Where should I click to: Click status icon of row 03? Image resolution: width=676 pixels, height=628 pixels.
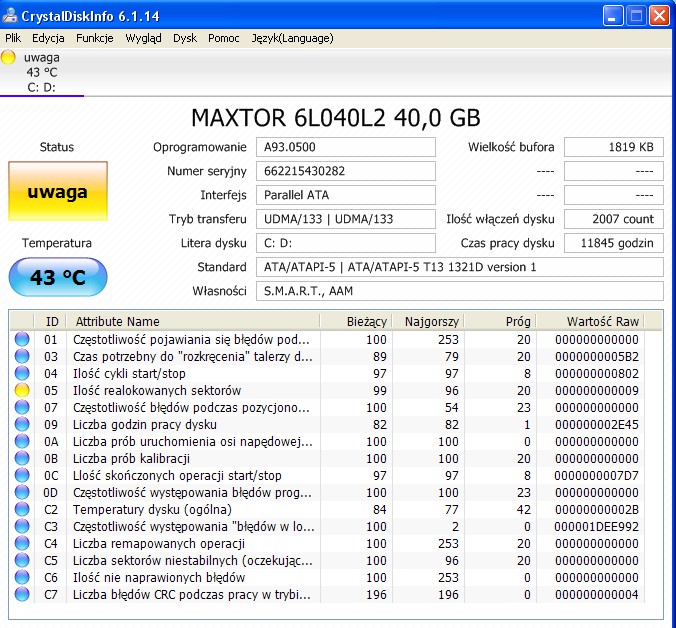pos(22,356)
